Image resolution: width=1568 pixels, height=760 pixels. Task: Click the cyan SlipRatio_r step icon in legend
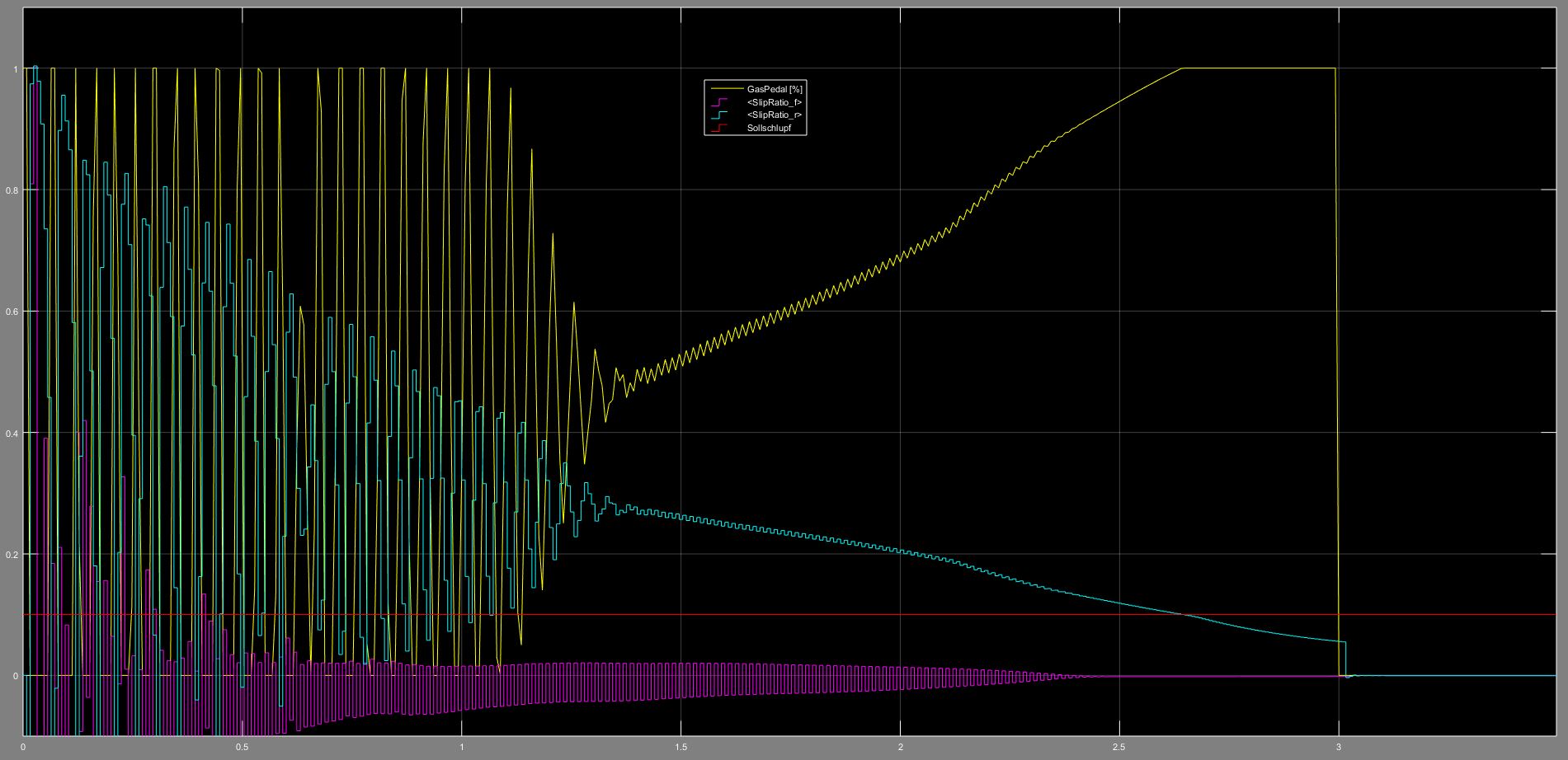(x=721, y=115)
